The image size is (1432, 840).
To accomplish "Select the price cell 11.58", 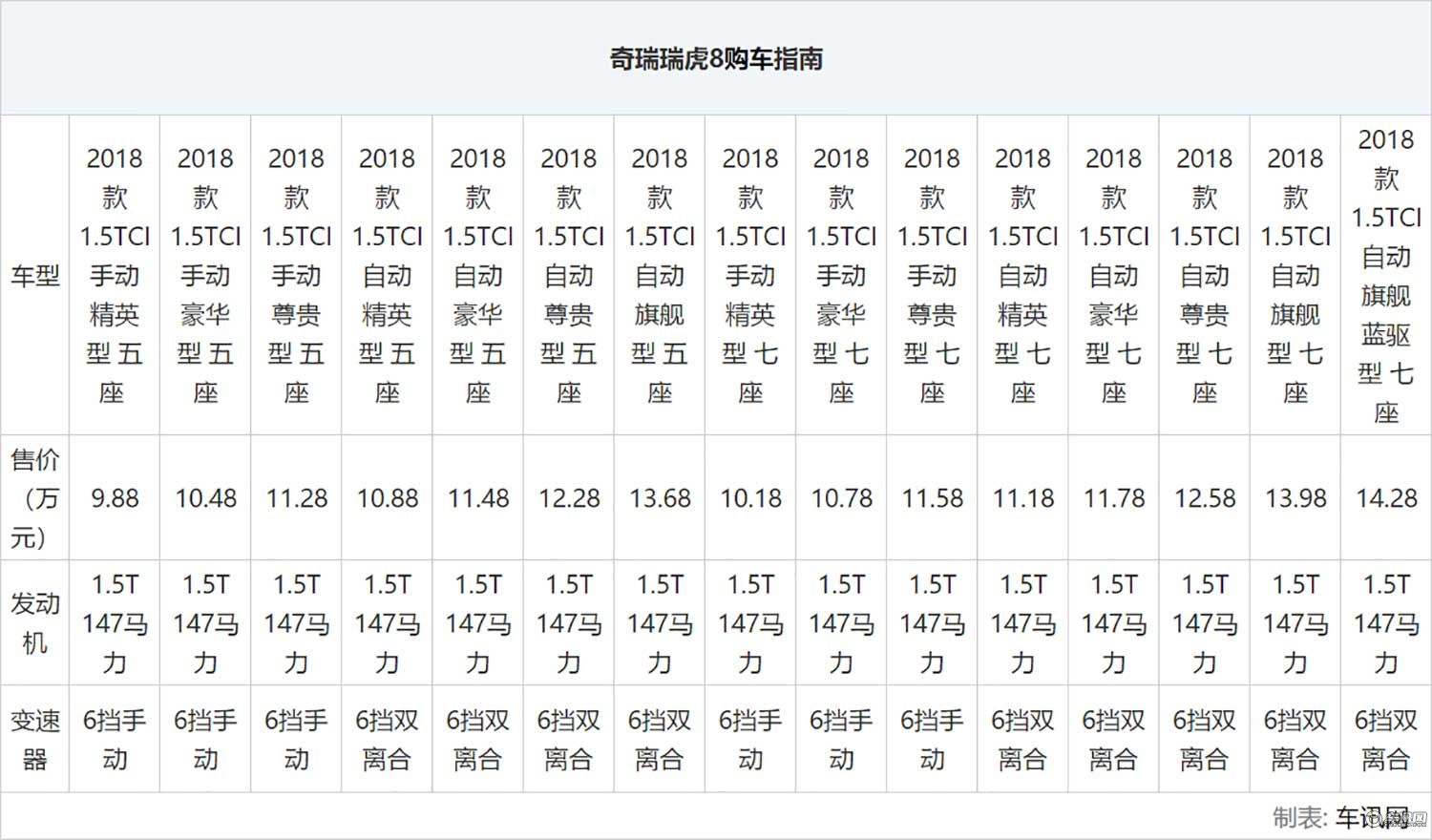I will click(x=932, y=498).
